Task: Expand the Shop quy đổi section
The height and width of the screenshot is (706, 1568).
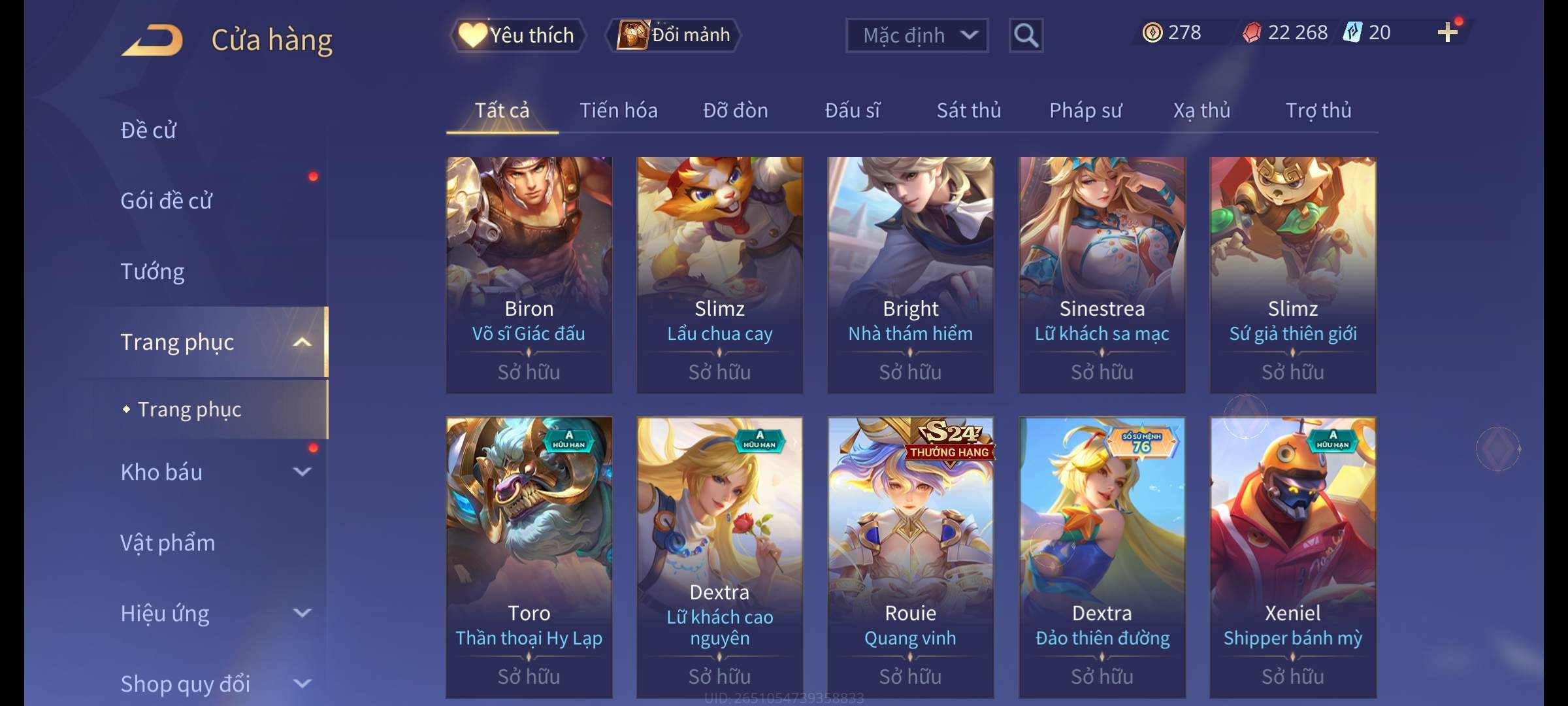Action: [302, 683]
